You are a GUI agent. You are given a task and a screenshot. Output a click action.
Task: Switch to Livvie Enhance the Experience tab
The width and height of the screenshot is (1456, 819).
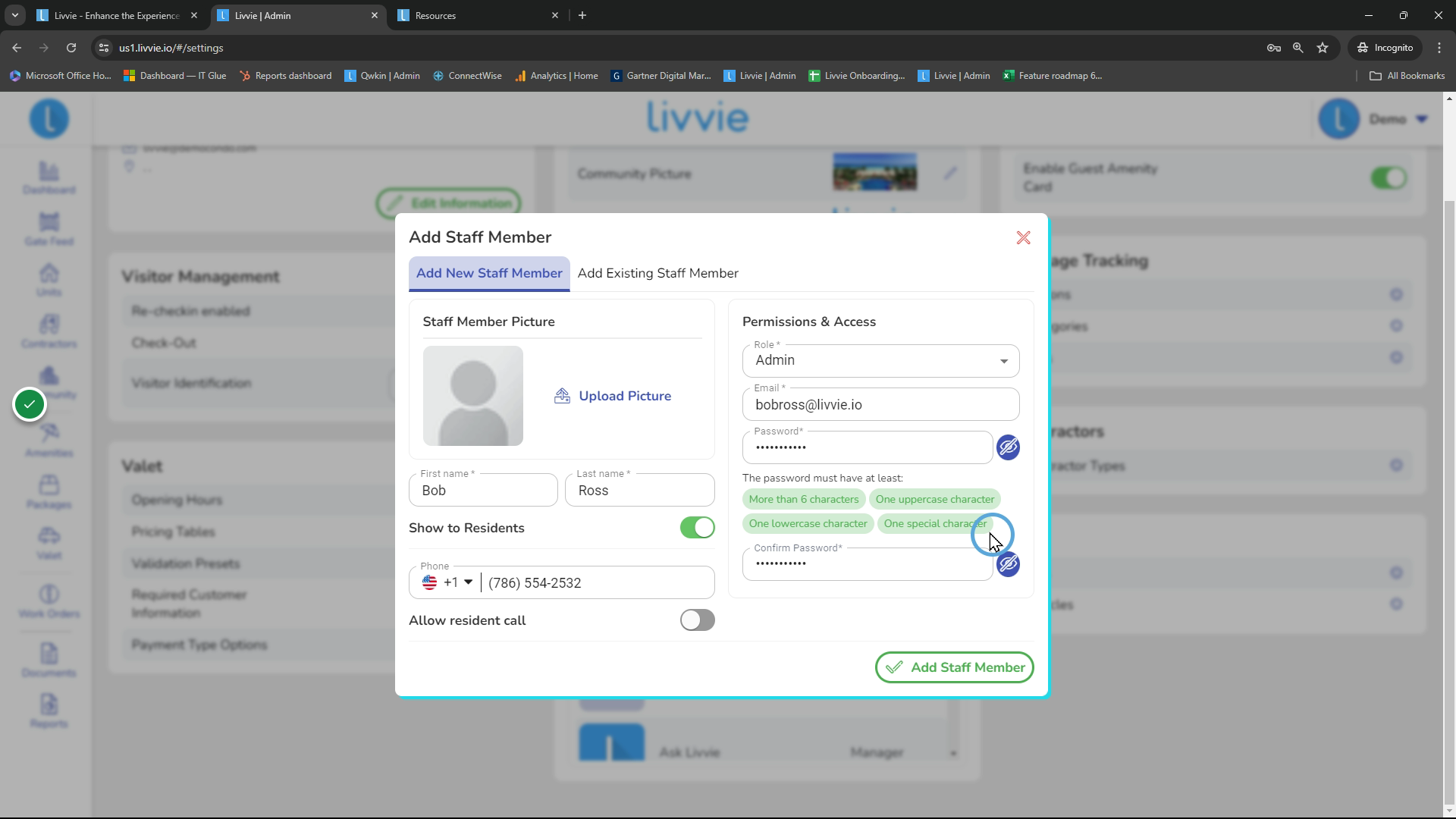(118, 15)
